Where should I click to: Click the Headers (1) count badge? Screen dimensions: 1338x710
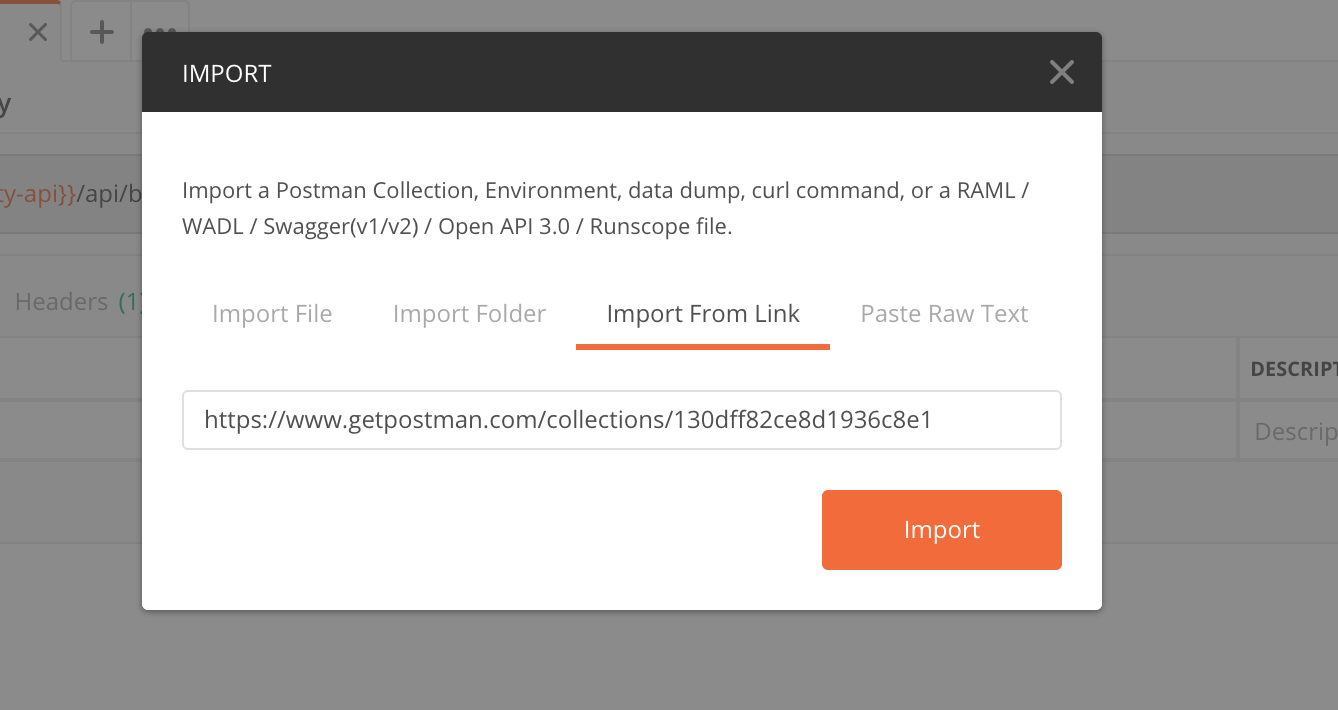[130, 301]
